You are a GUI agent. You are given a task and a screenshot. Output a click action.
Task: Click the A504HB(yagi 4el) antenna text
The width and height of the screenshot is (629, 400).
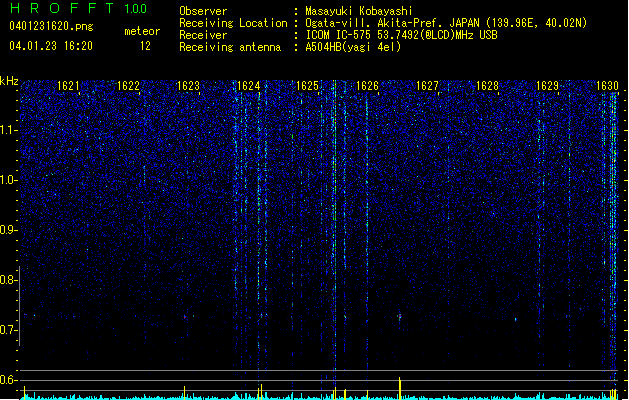tap(353, 47)
